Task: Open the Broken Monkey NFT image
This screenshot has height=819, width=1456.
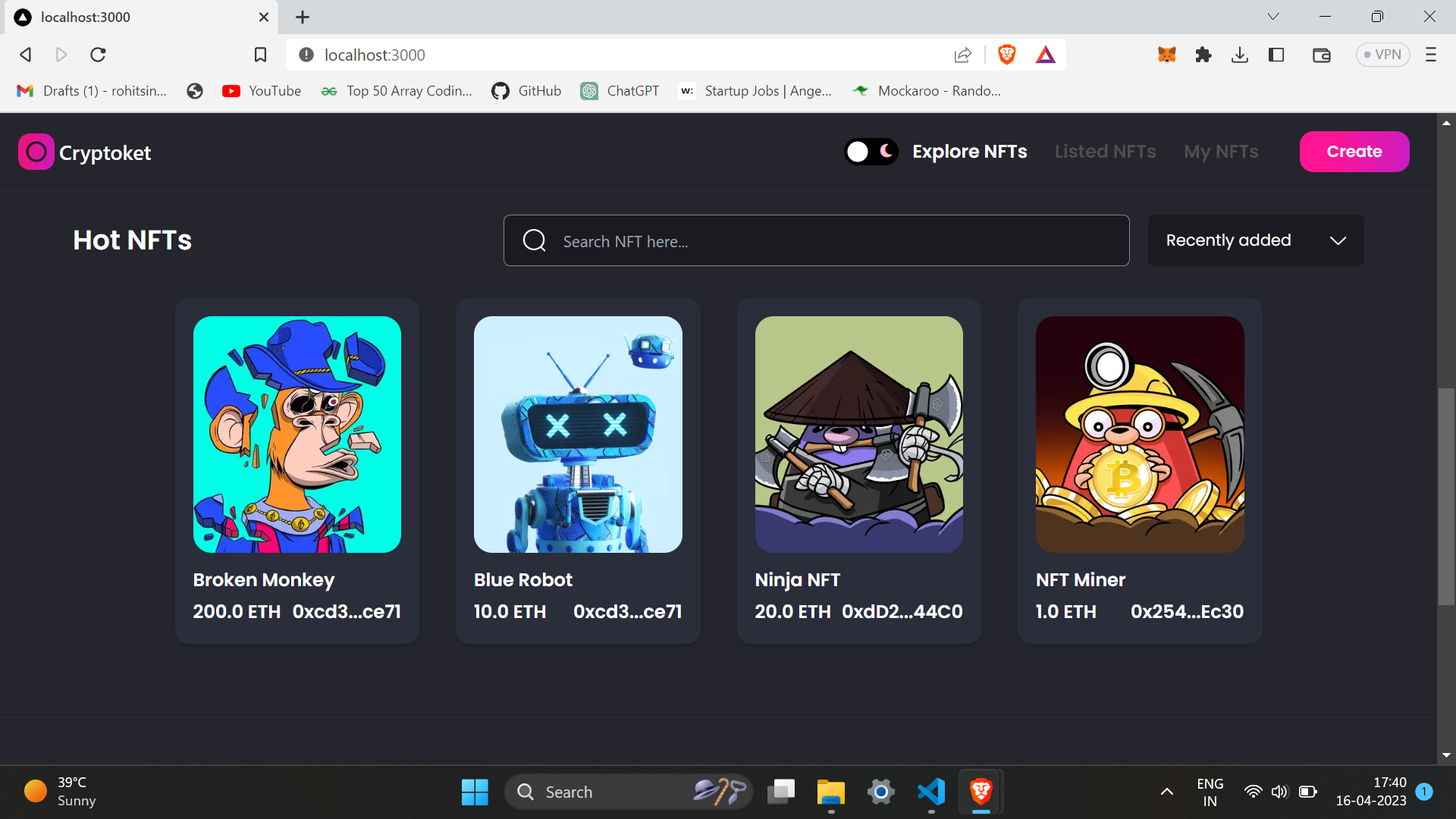Action: tap(297, 435)
